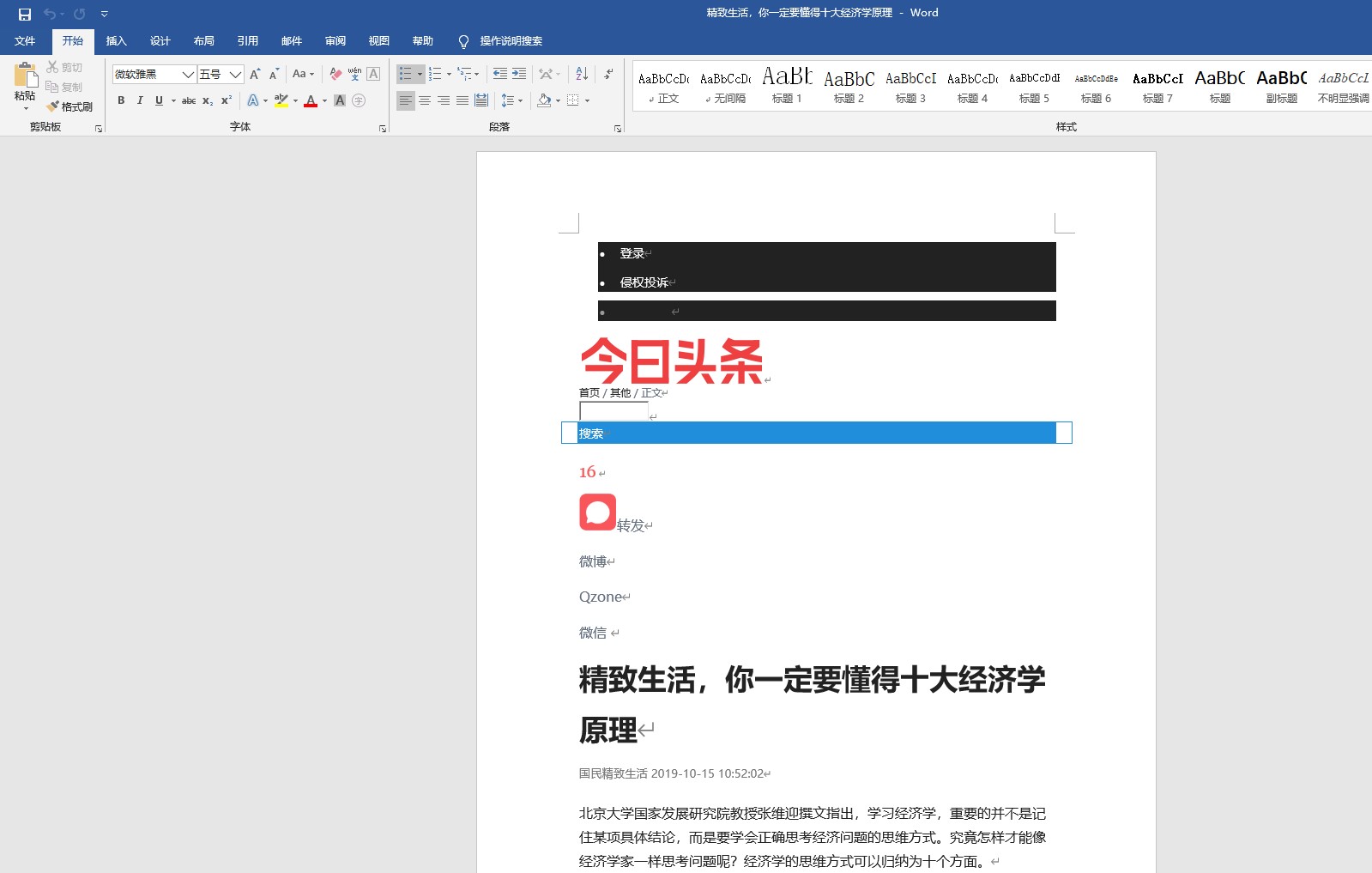Justify the text
The height and width of the screenshot is (873, 1372).
tap(462, 100)
